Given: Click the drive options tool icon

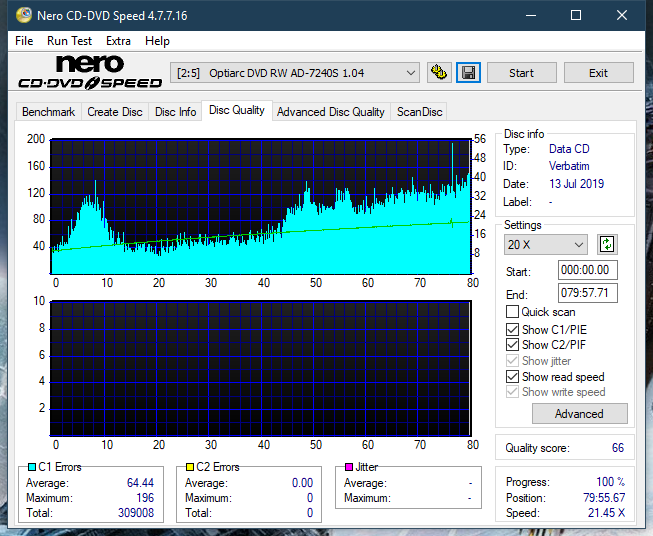Looking at the screenshot, I should 439,73.
